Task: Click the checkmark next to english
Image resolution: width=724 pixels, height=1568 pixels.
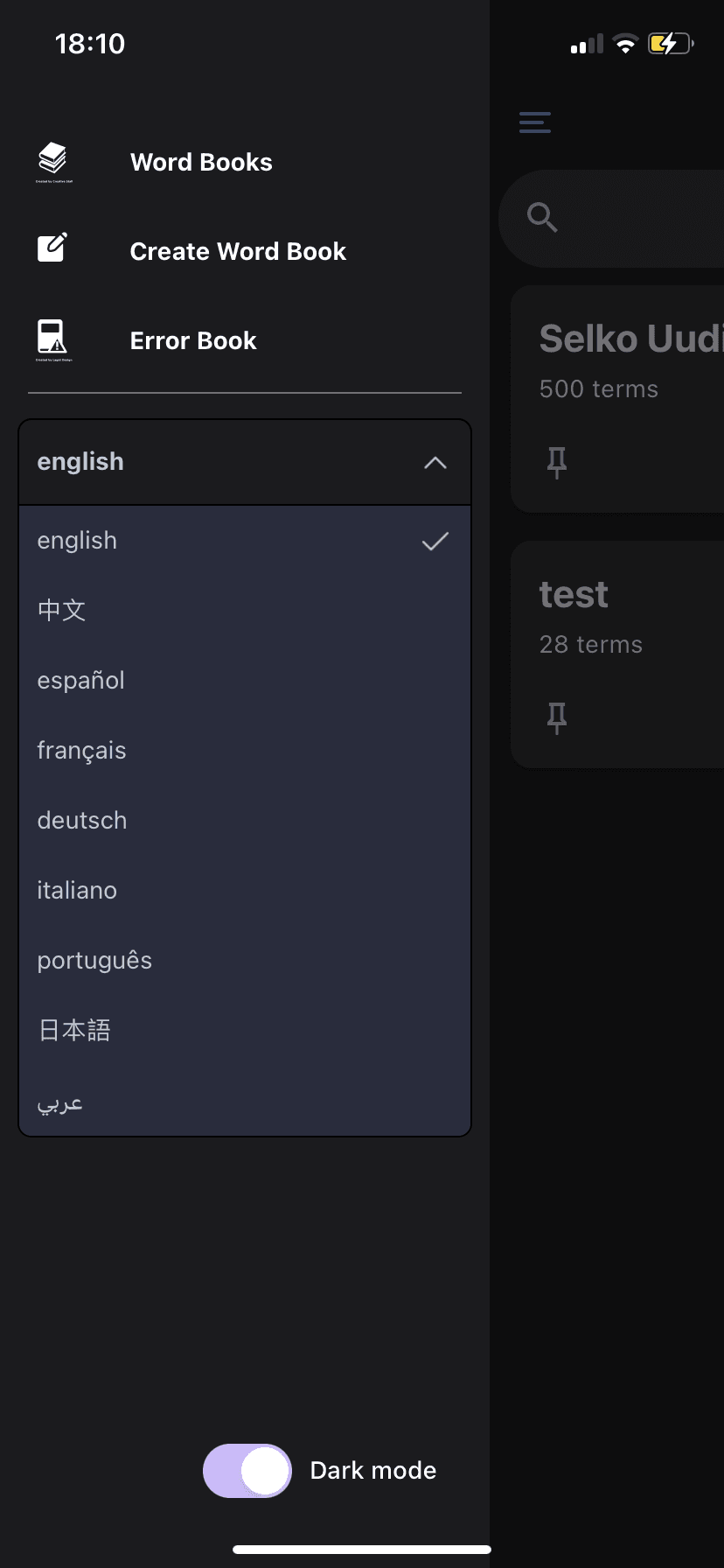Action: tap(435, 541)
